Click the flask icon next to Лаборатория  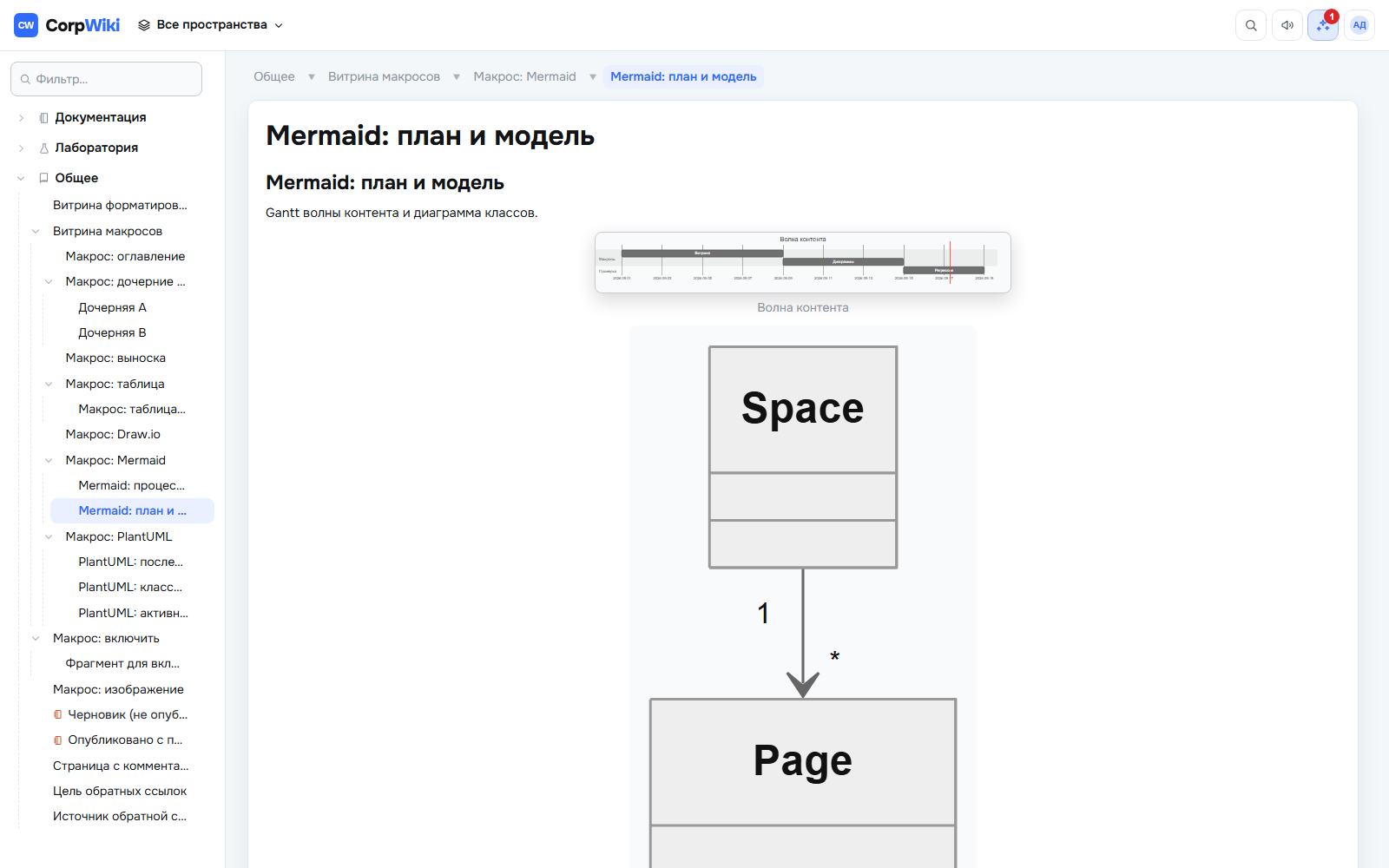click(x=43, y=148)
